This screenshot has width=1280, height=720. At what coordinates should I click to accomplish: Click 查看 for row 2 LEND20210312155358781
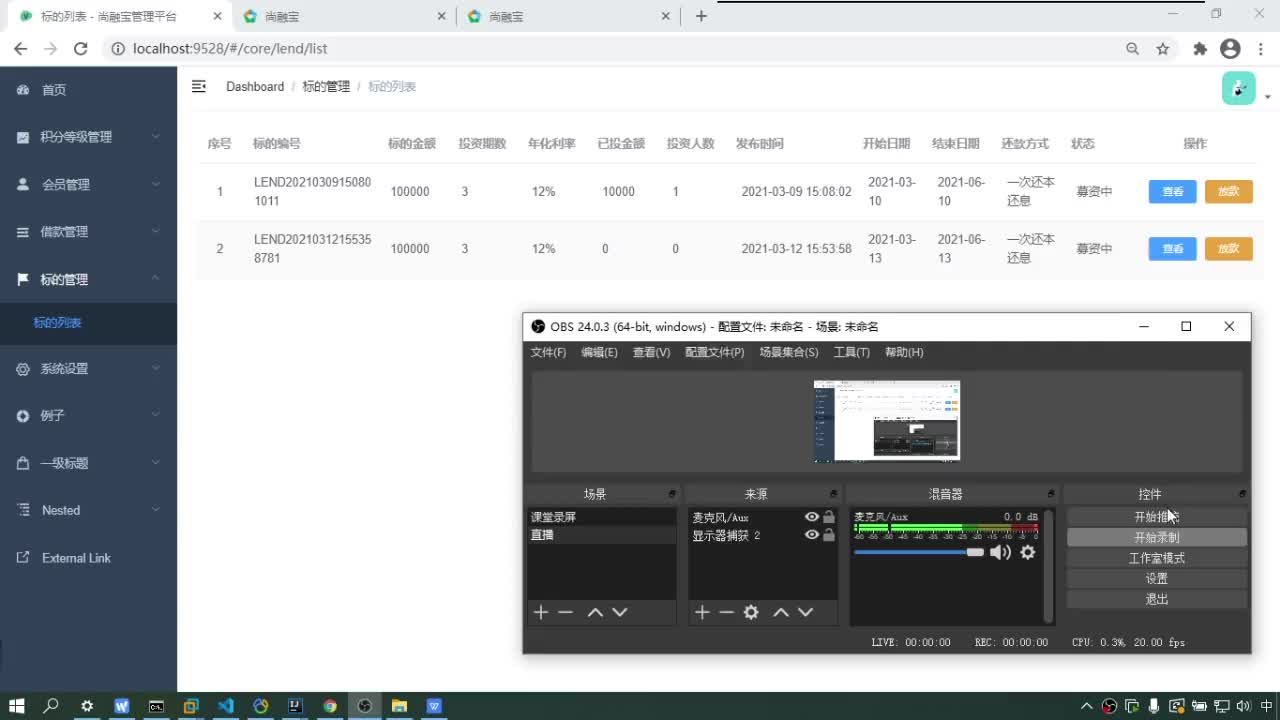(x=1172, y=248)
